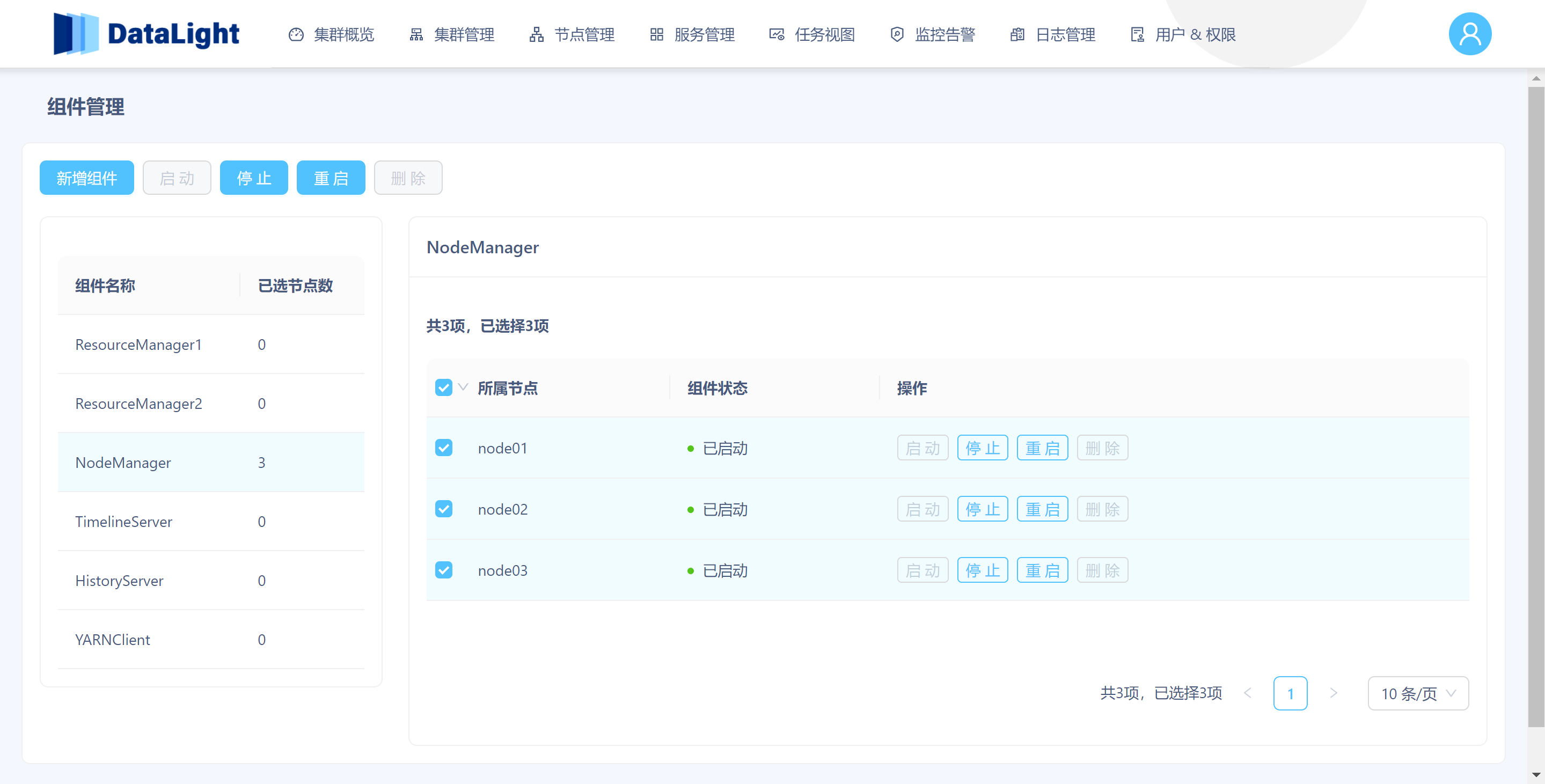Click the log icon beside 日志管理
Viewport: 1545px width, 784px height.
click(x=1017, y=35)
